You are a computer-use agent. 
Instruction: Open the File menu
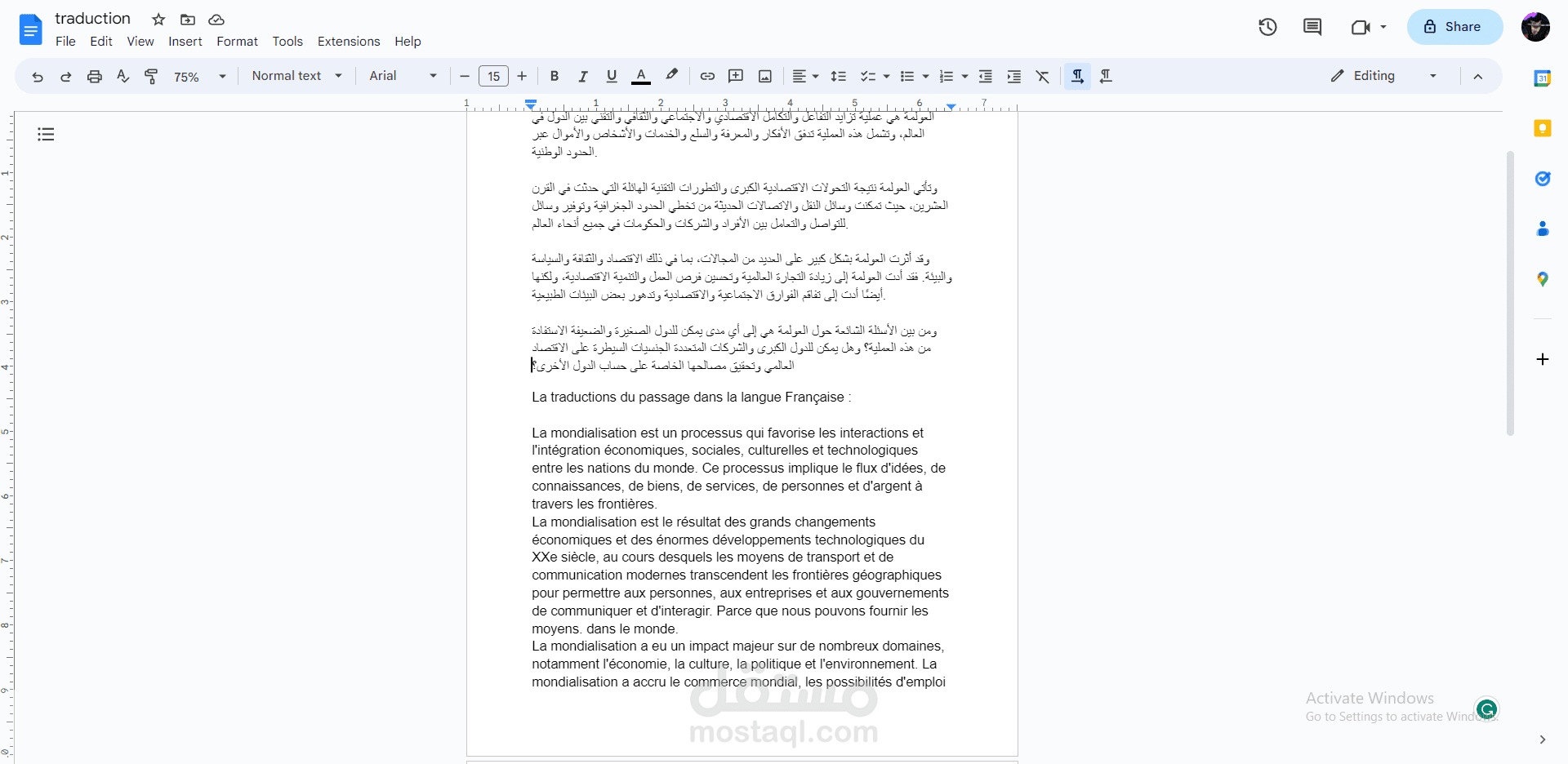65,42
